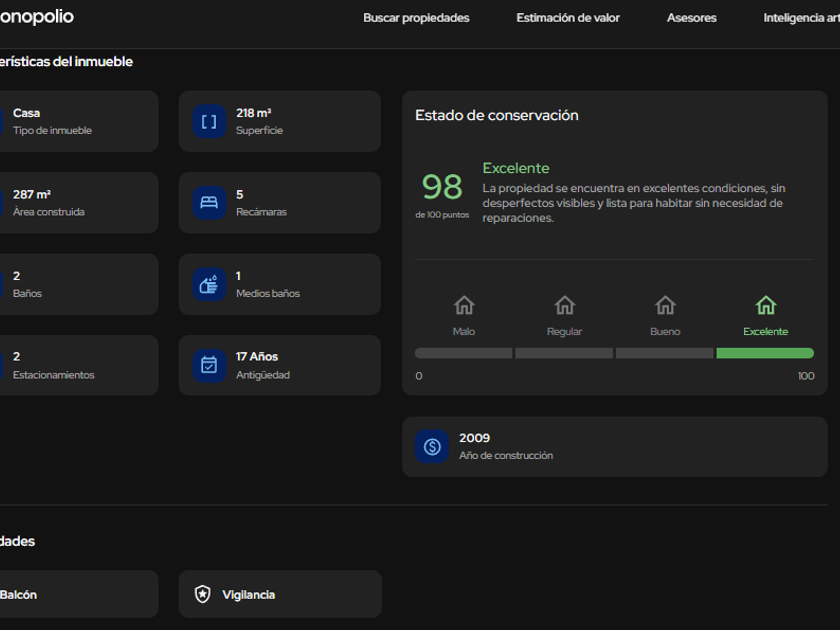
Task: Click the Superficie label
Action: pyautogui.click(x=259, y=130)
